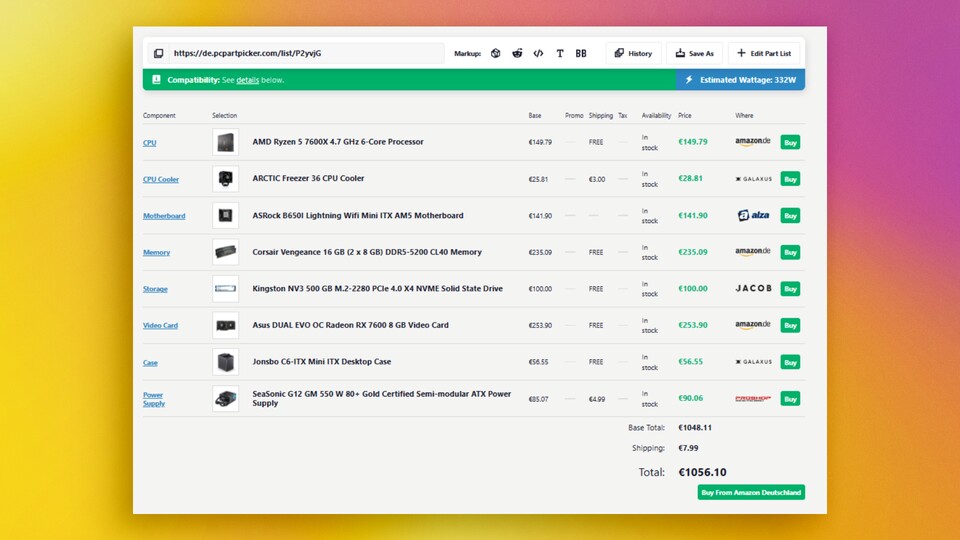Viewport: 960px width, 540px height.
Task: Open the compatibility details link
Action: click(x=247, y=80)
